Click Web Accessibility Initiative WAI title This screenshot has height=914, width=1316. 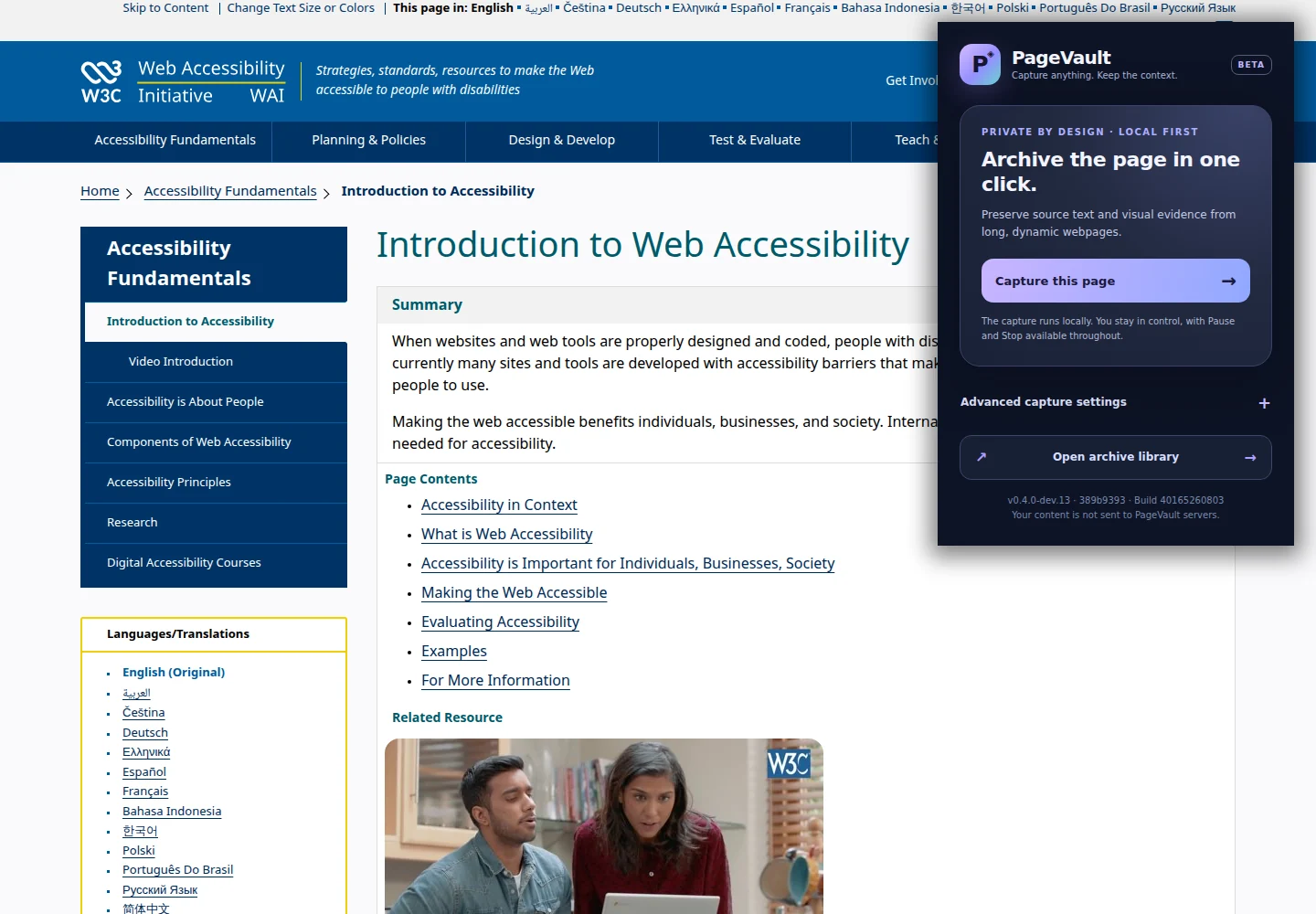click(x=211, y=82)
